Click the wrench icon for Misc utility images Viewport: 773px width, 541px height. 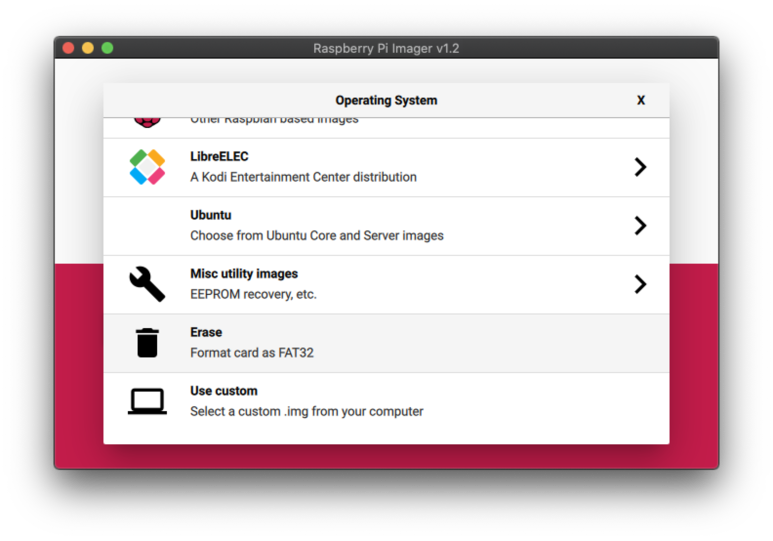[147, 284]
